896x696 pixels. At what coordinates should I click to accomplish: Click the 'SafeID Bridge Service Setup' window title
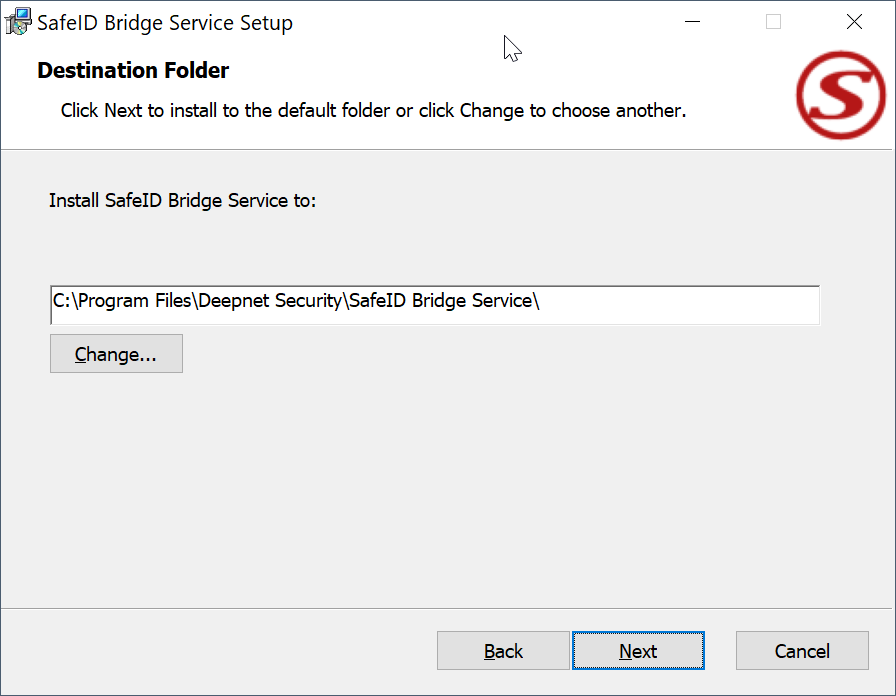pyautogui.click(x=165, y=23)
